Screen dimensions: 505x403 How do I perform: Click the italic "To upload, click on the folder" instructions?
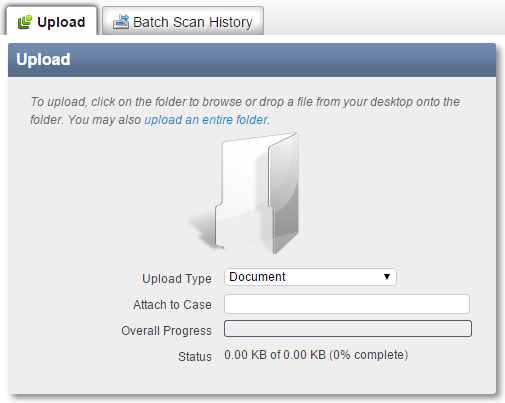(245, 111)
